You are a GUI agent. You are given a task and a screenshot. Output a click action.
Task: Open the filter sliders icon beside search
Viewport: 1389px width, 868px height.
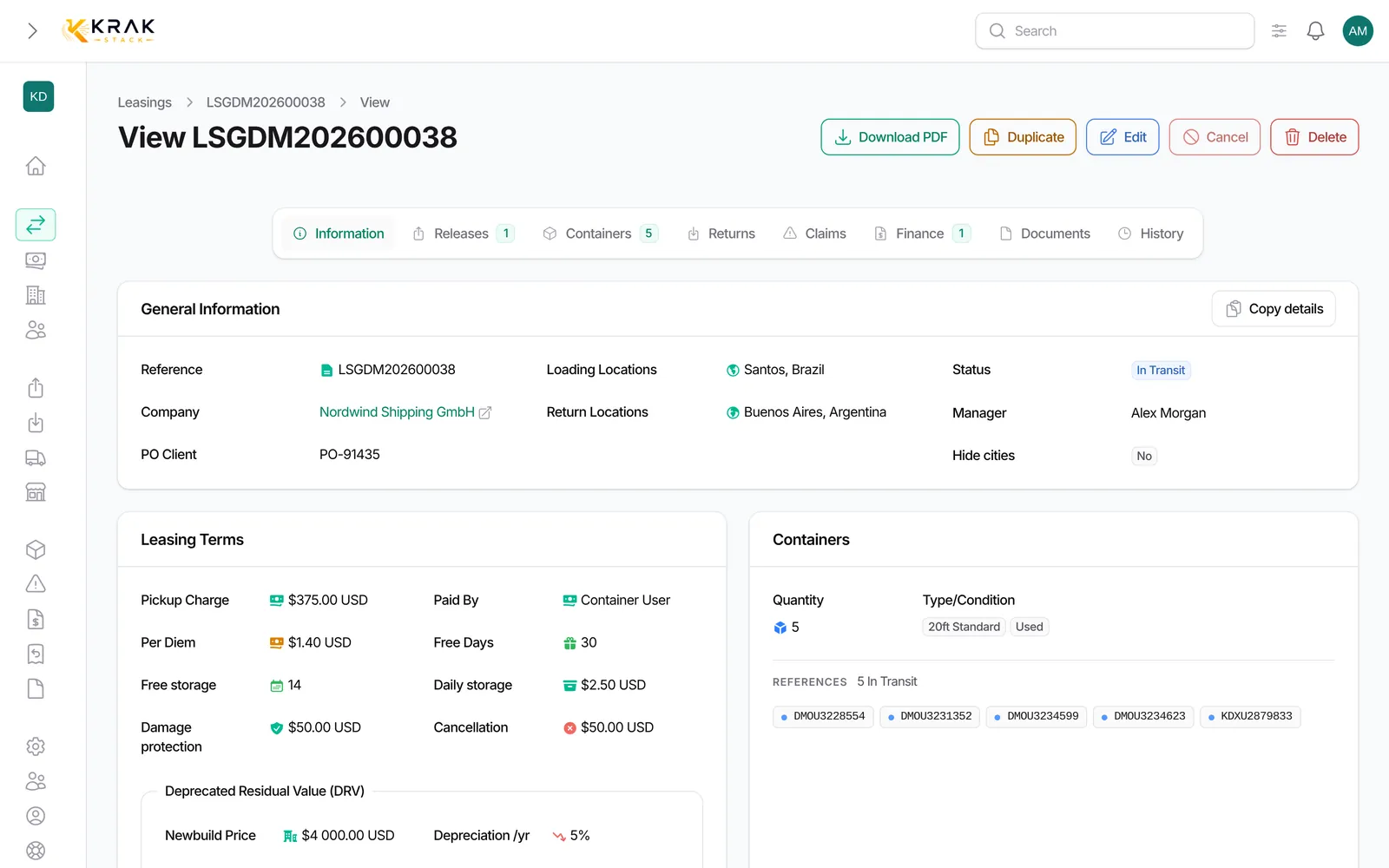[1279, 31]
